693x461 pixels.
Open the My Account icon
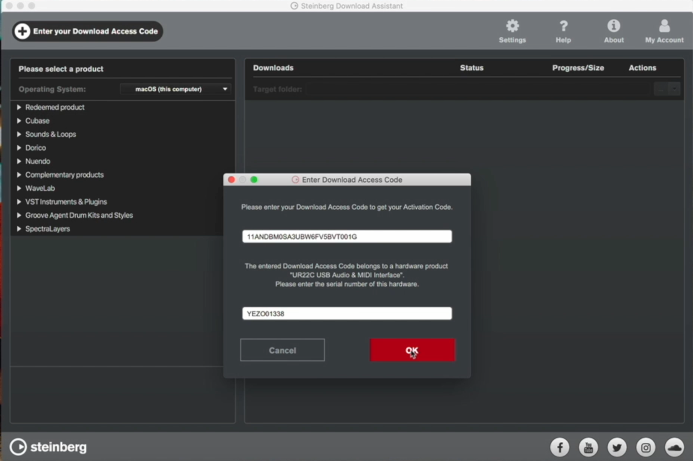coord(664,26)
